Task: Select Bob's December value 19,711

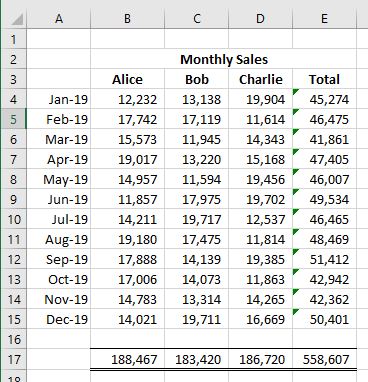Action: (x=197, y=319)
